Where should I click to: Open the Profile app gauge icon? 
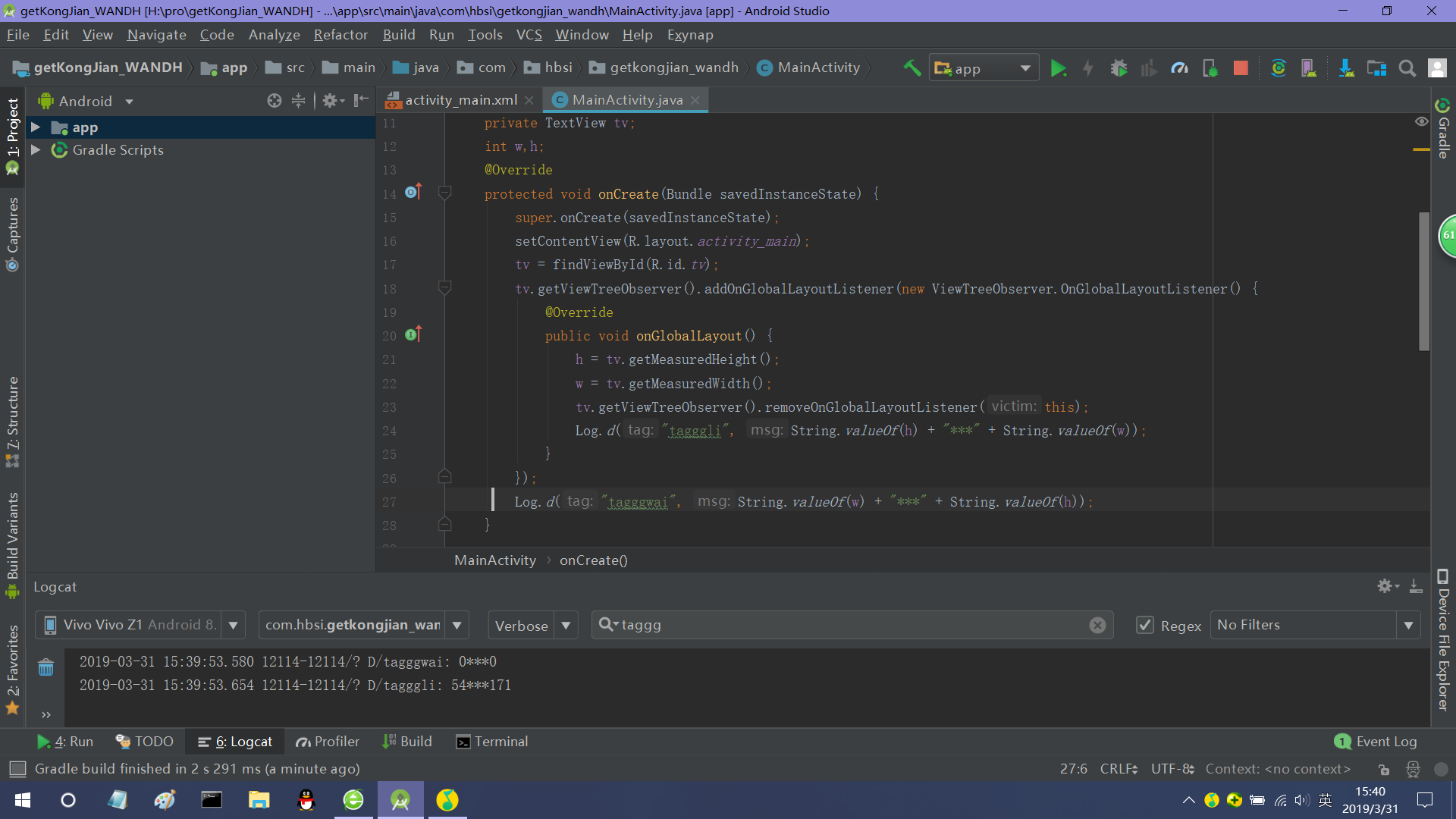[1179, 68]
